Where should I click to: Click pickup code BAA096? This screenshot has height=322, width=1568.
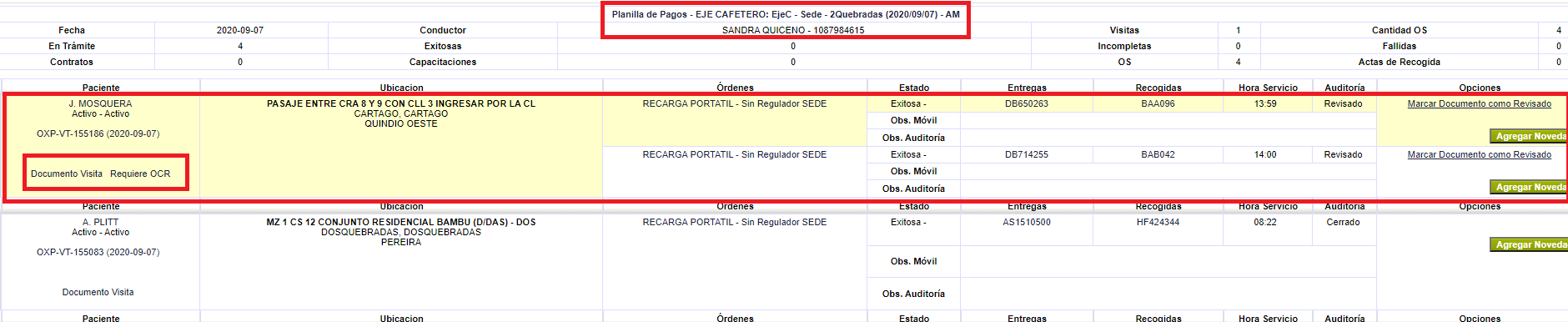coord(1158,104)
